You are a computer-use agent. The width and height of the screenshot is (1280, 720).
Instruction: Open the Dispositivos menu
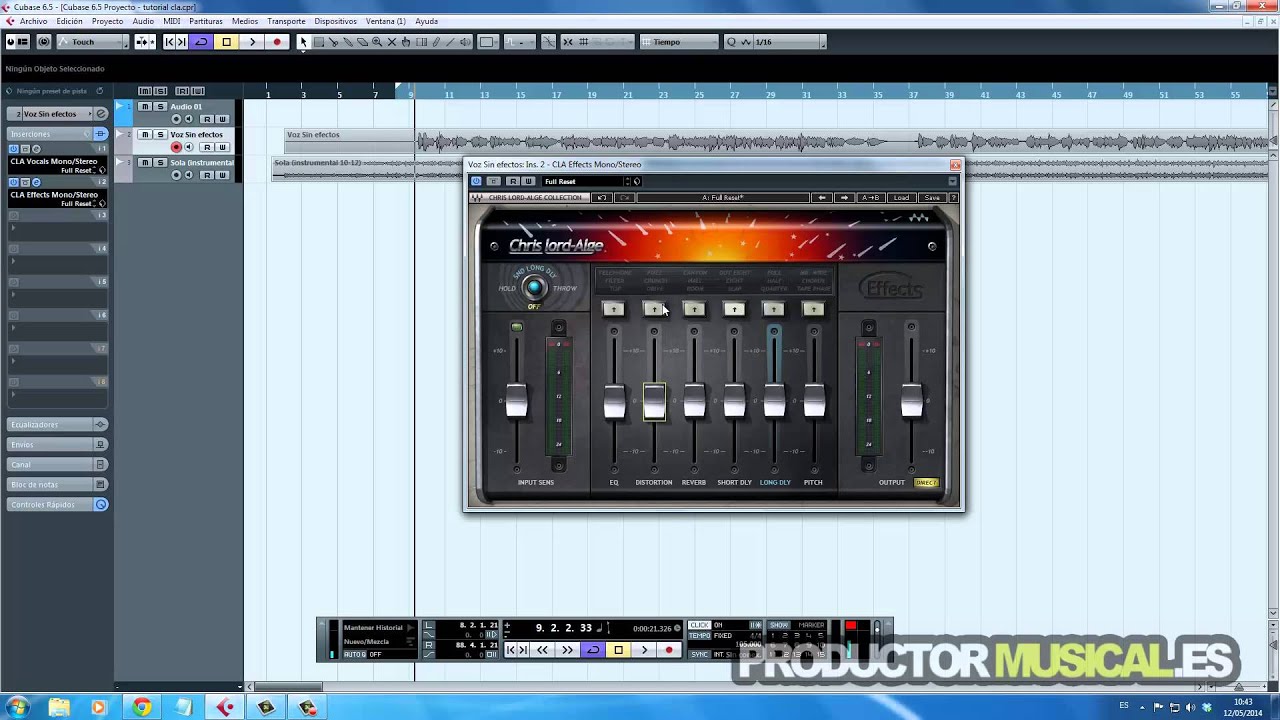coord(335,21)
